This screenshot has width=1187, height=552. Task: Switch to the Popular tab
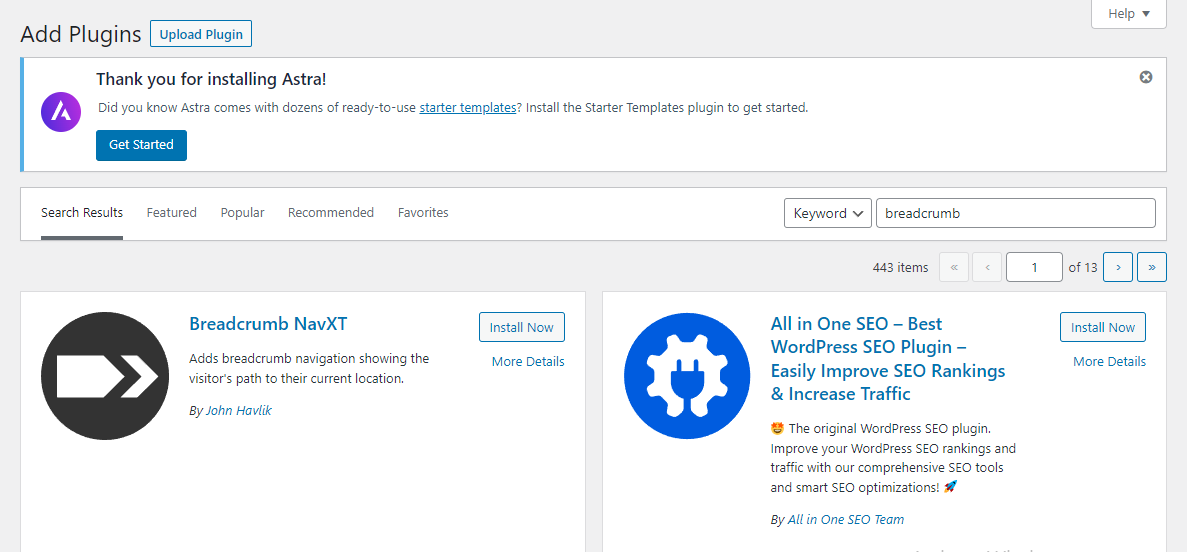pos(242,213)
